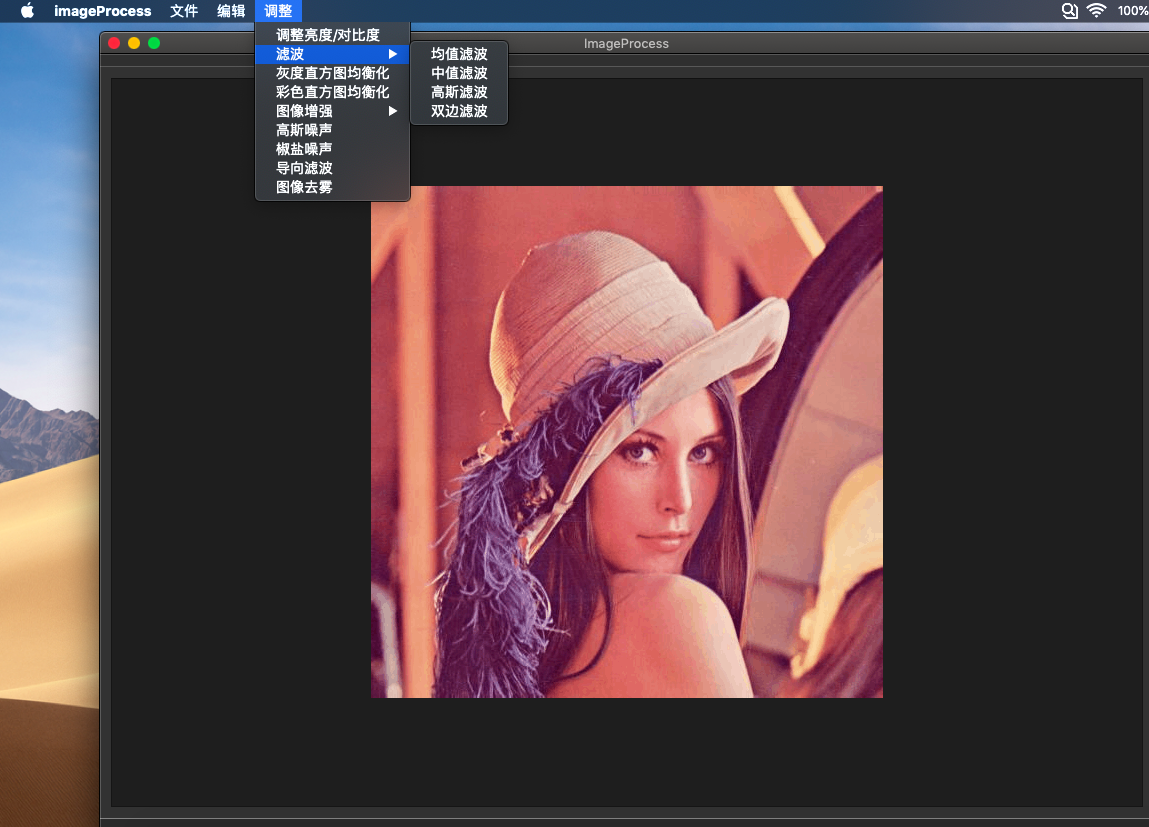Add 高斯噪声 to the image
This screenshot has height=827, width=1149.
(x=333, y=130)
